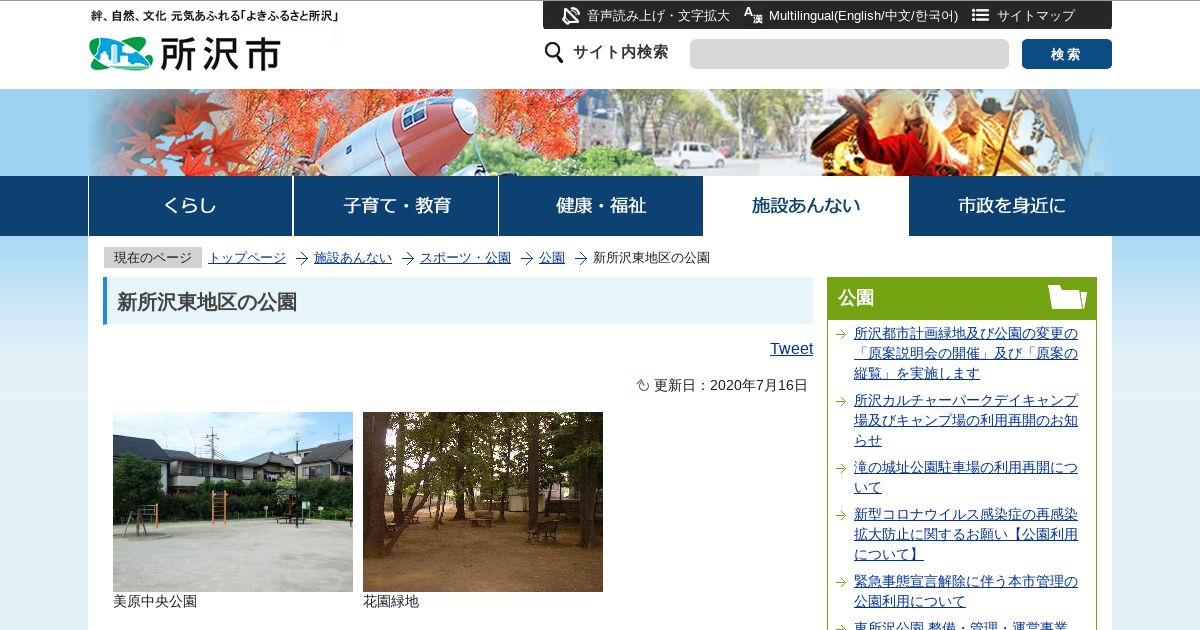Click the update date refresh icon
1200x630 pixels.
643,385
